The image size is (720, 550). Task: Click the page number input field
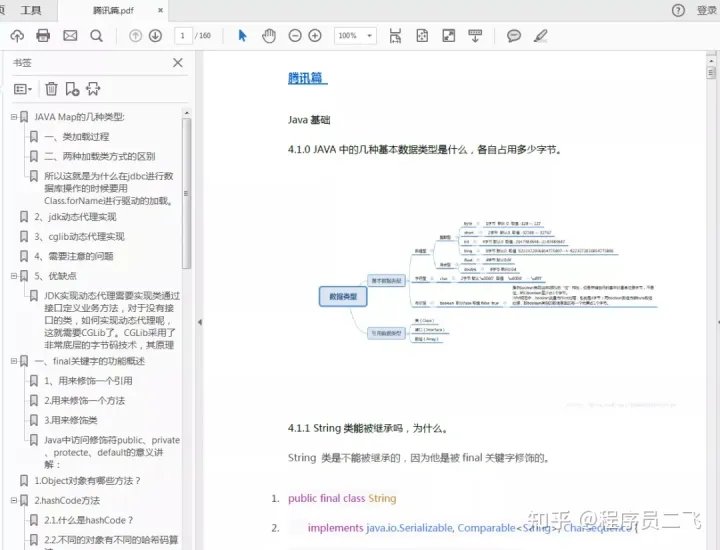pyautogui.click(x=183, y=36)
